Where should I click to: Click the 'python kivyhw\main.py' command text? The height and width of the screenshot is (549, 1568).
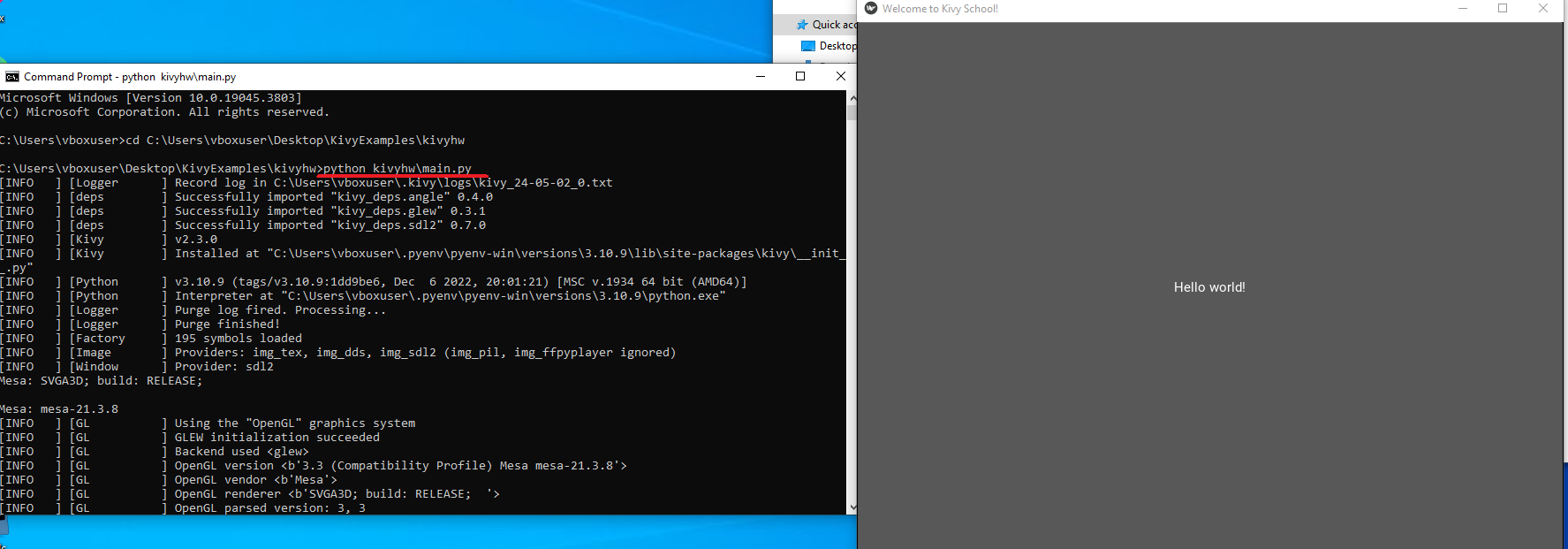[x=398, y=168]
